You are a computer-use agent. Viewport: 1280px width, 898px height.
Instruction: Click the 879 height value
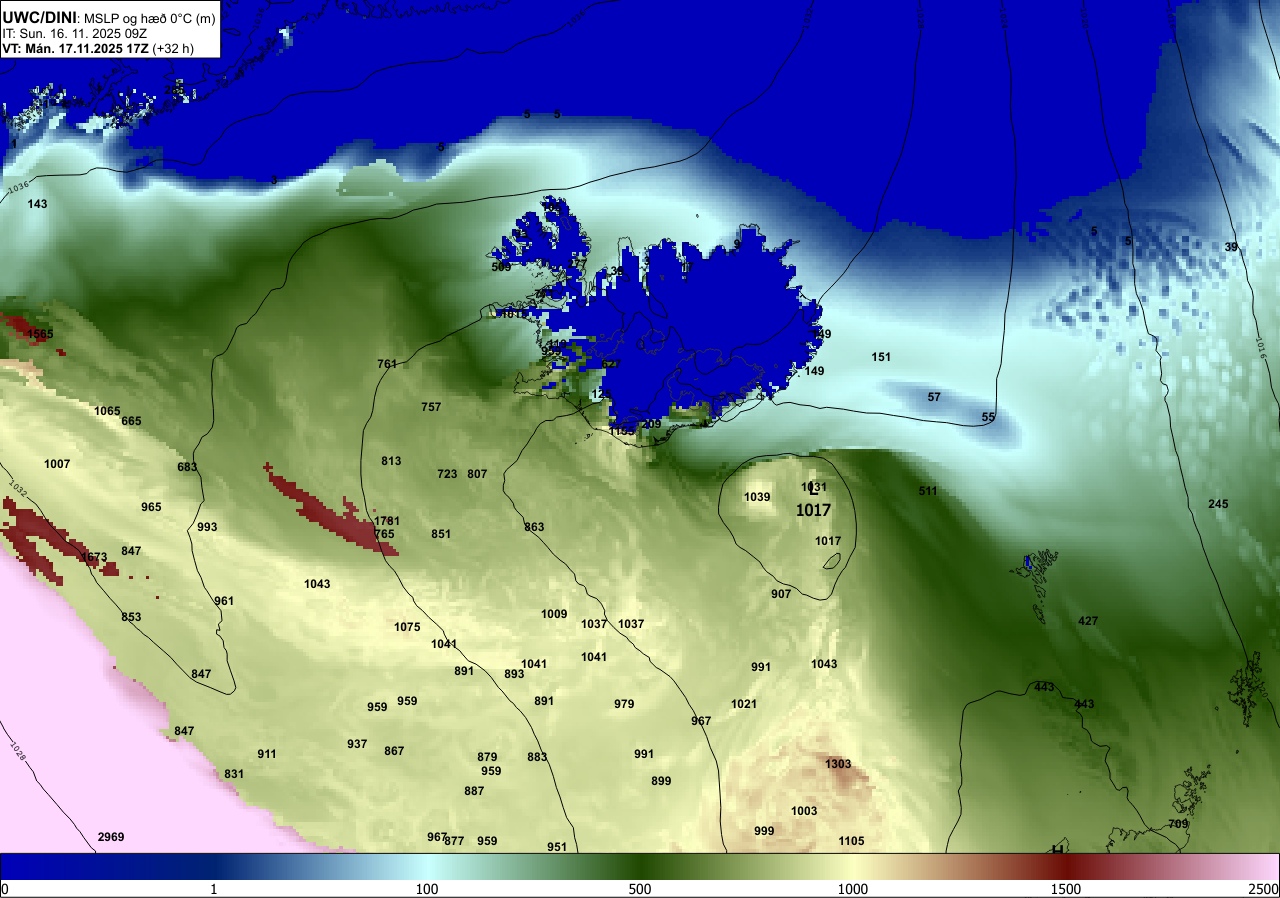[x=487, y=757]
